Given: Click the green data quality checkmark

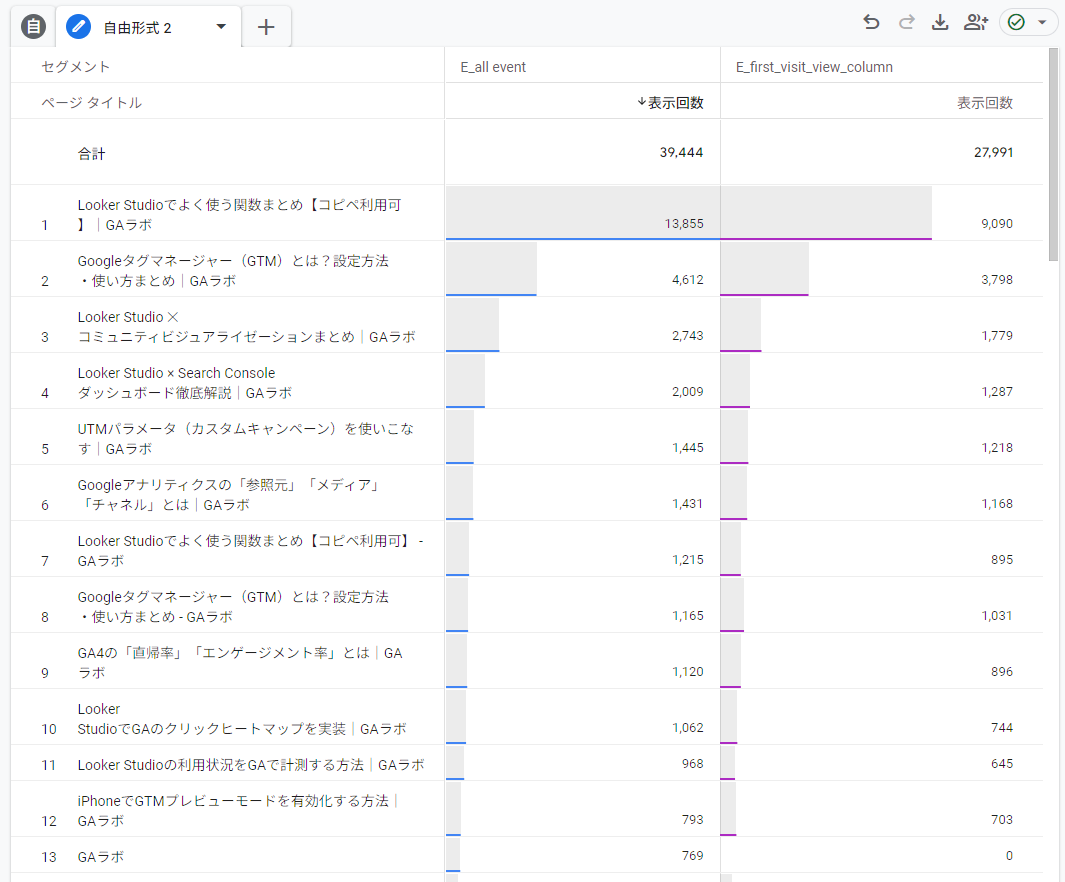Looking at the screenshot, I should (1016, 22).
